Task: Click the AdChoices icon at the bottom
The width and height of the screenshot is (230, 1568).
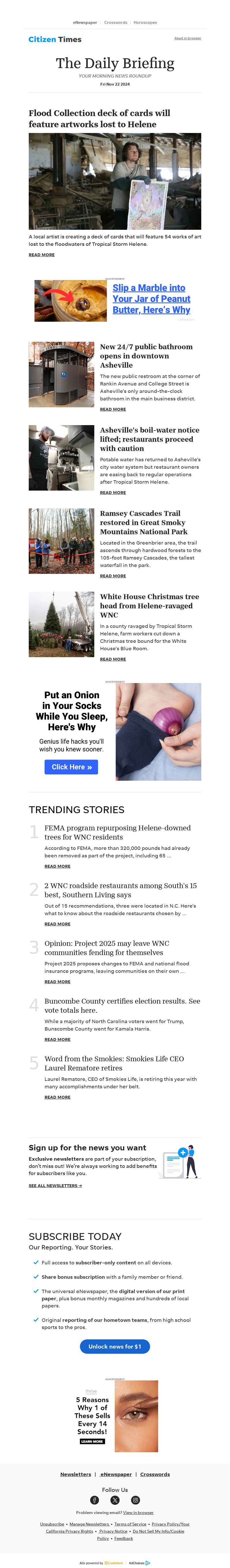Action: pos(148,1563)
